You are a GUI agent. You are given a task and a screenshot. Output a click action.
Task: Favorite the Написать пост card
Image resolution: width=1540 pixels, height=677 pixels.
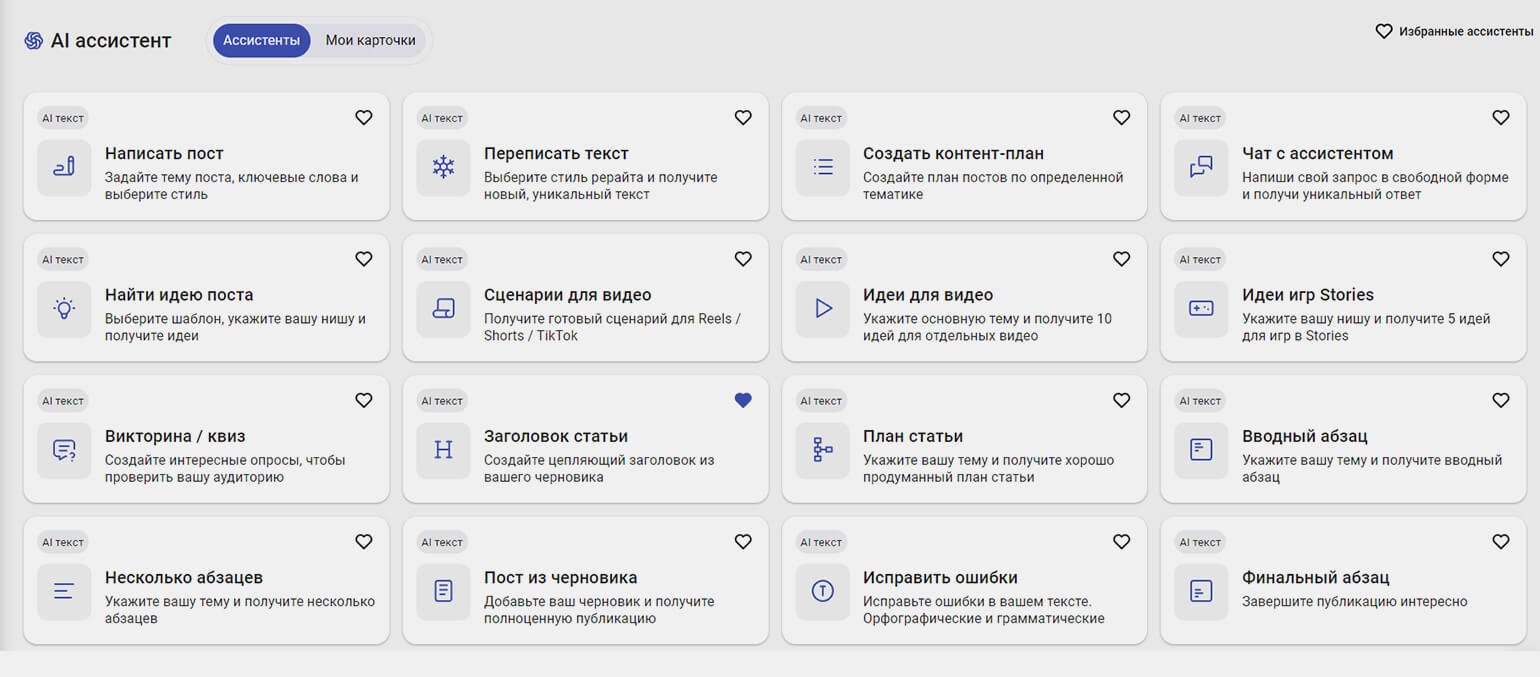(x=364, y=118)
